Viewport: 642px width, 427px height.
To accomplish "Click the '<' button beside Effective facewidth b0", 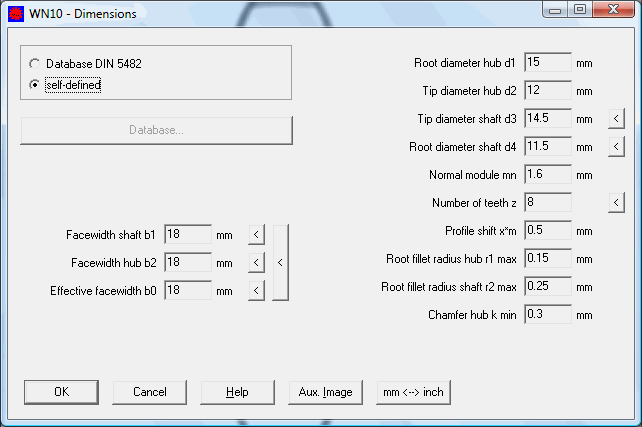I will [x=256, y=291].
